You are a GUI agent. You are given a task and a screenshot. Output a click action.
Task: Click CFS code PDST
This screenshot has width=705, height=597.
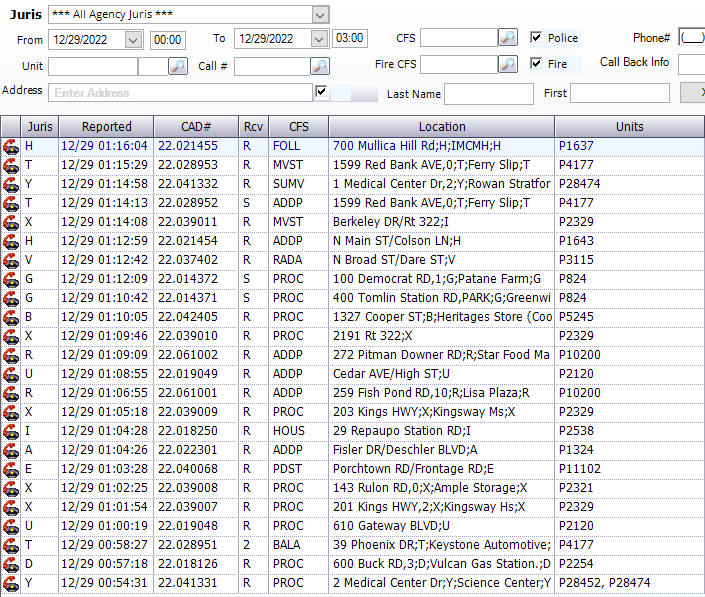[x=287, y=469]
